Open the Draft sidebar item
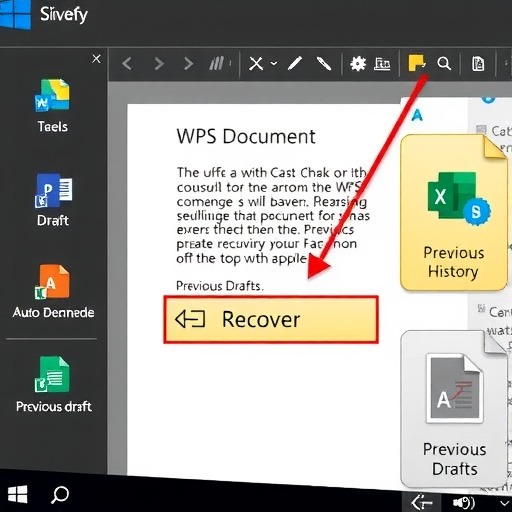This screenshot has width=512, height=512. 53,200
